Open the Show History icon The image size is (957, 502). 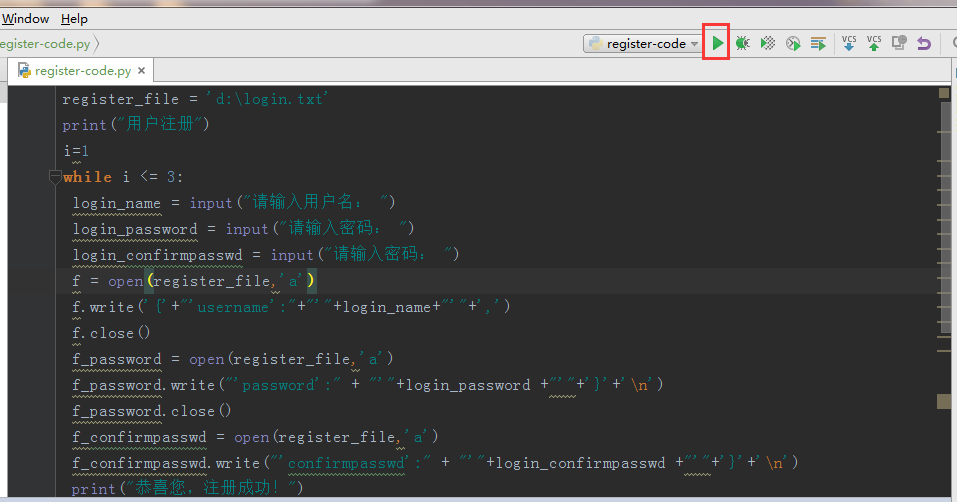point(899,43)
